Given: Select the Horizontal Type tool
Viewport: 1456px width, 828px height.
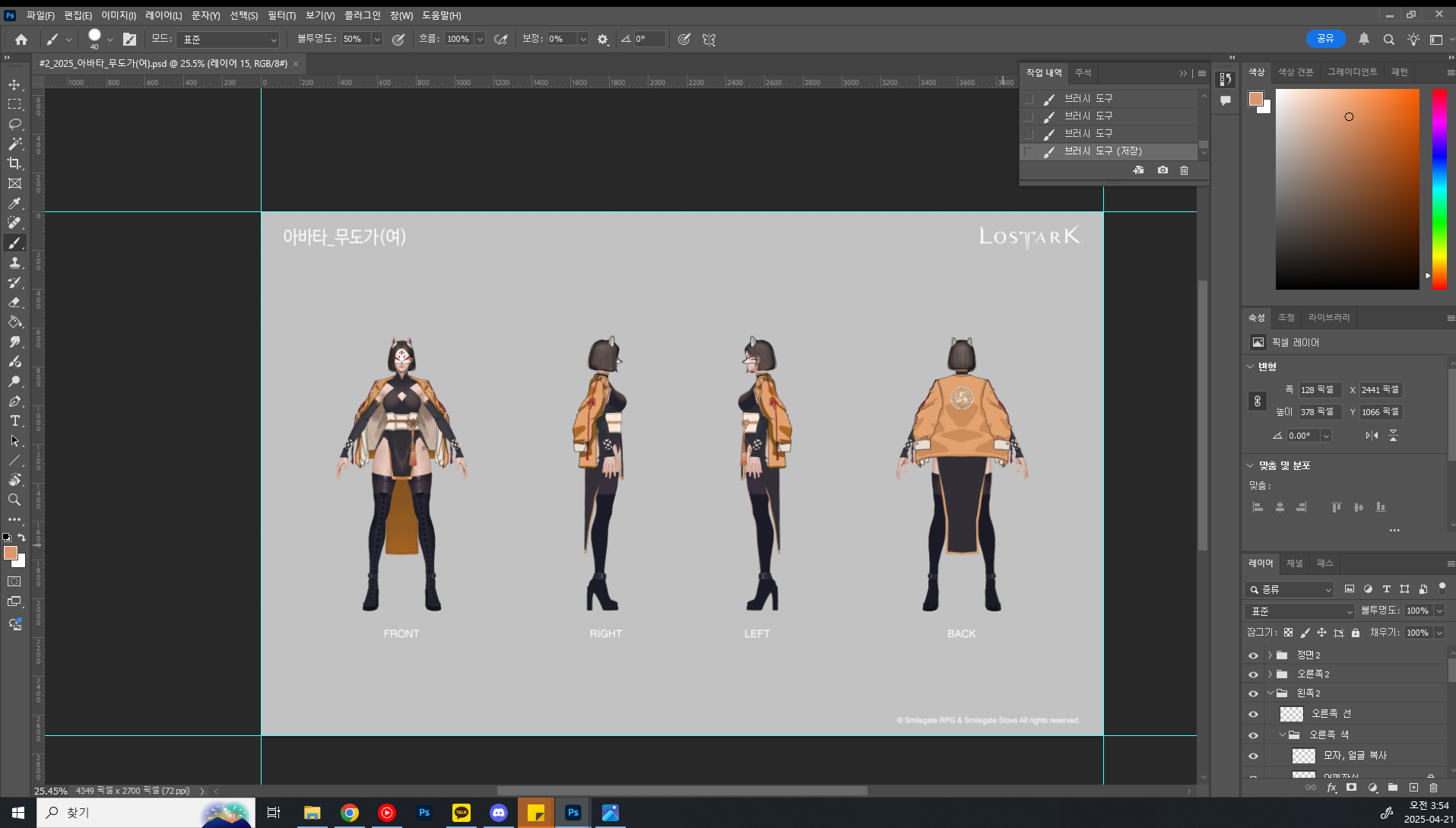Looking at the screenshot, I should pyautogui.click(x=14, y=420).
